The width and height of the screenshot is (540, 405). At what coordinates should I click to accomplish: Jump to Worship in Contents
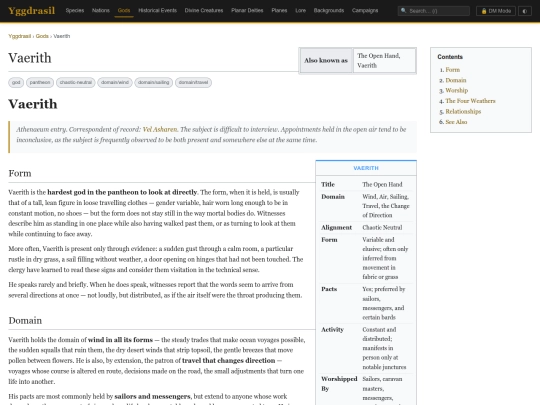tap(457, 90)
